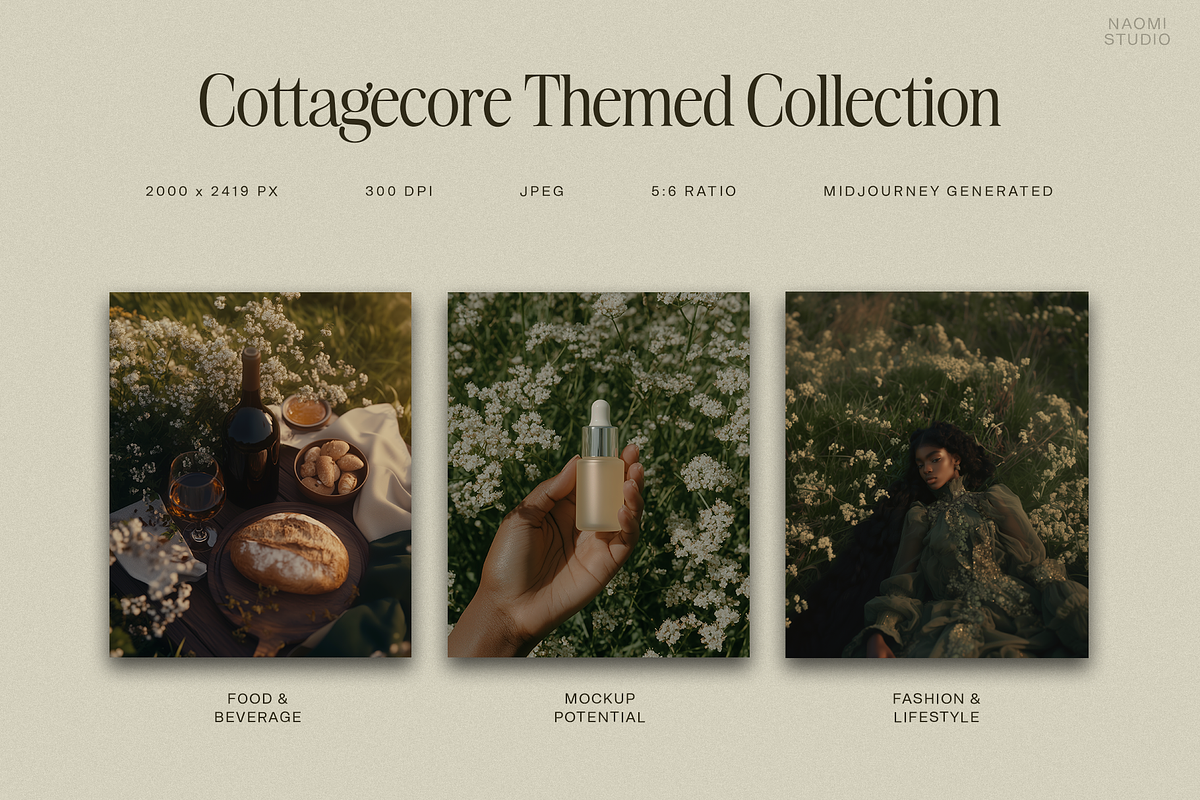The width and height of the screenshot is (1200, 800).
Task: Click the bowl of nuts
Action: pyautogui.click(x=331, y=466)
